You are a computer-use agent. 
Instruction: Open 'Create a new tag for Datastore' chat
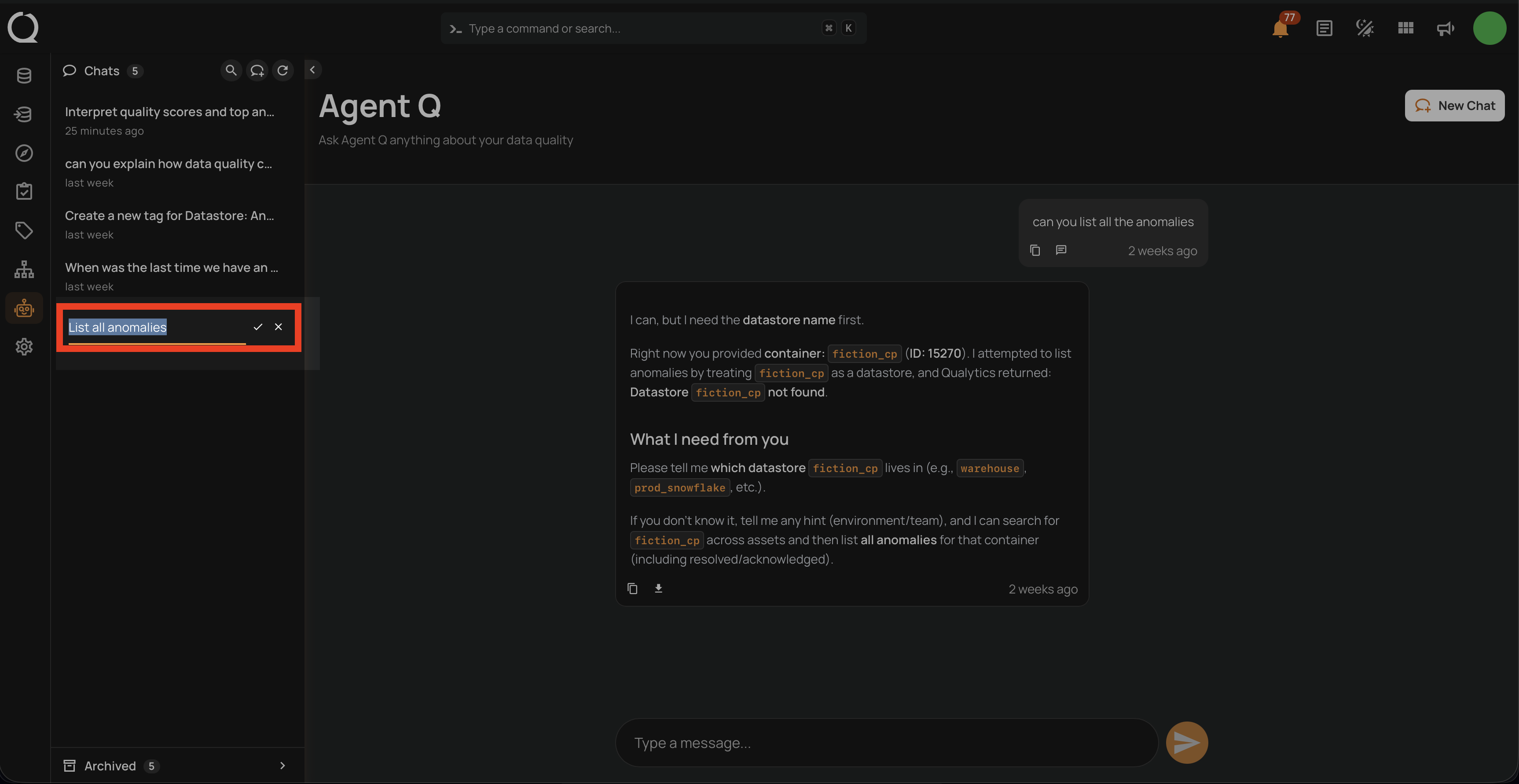click(x=170, y=224)
